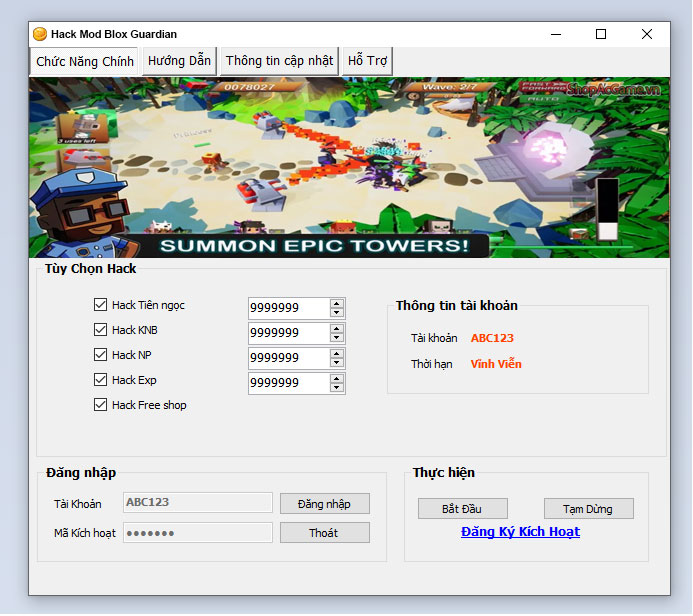Decrement the Hack NP value
The height and width of the screenshot is (616, 693).
(337, 362)
